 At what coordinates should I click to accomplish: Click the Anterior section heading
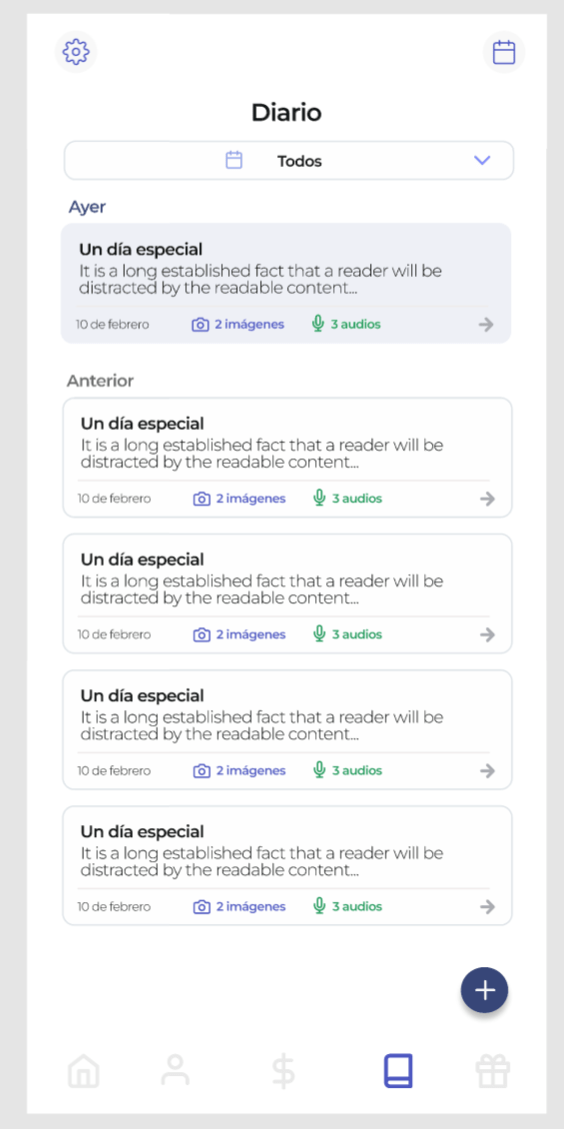click(100, 381)
